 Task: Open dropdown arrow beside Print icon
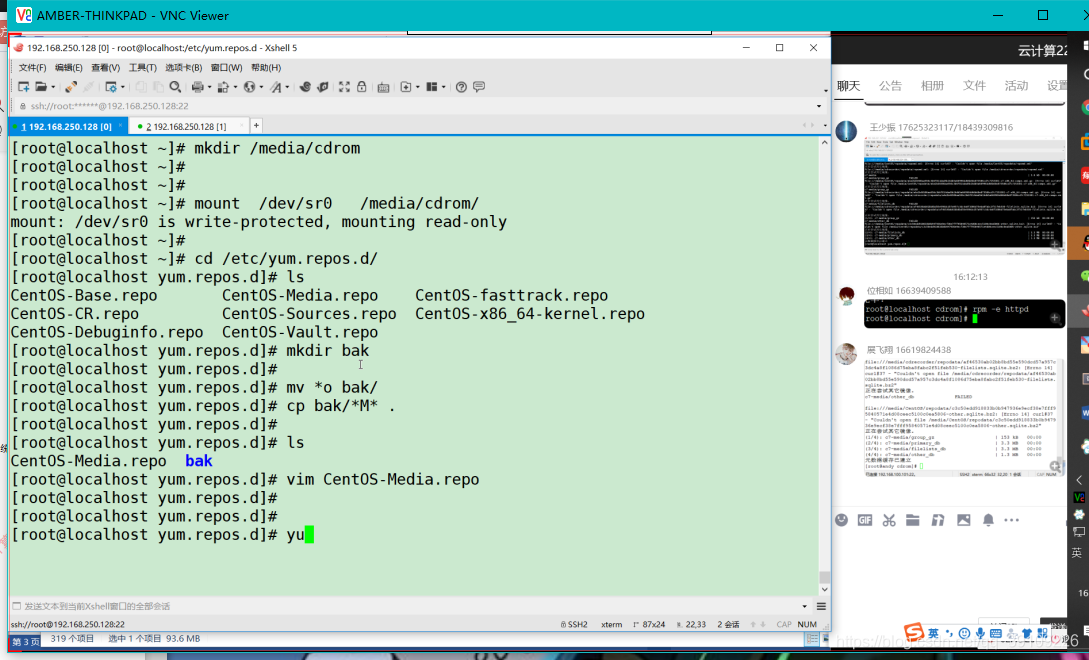(209, 88)
